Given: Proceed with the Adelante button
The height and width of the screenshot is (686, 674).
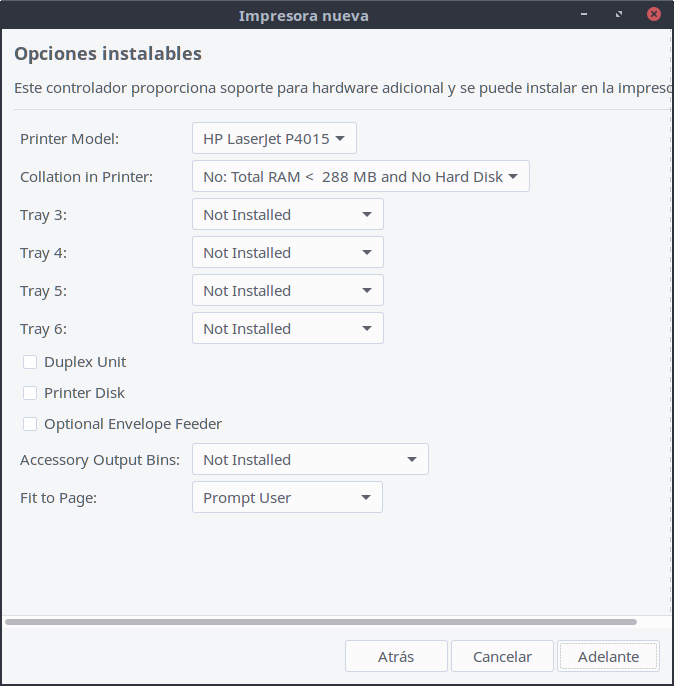Looking at the screenshot, I should click(608, 657).
